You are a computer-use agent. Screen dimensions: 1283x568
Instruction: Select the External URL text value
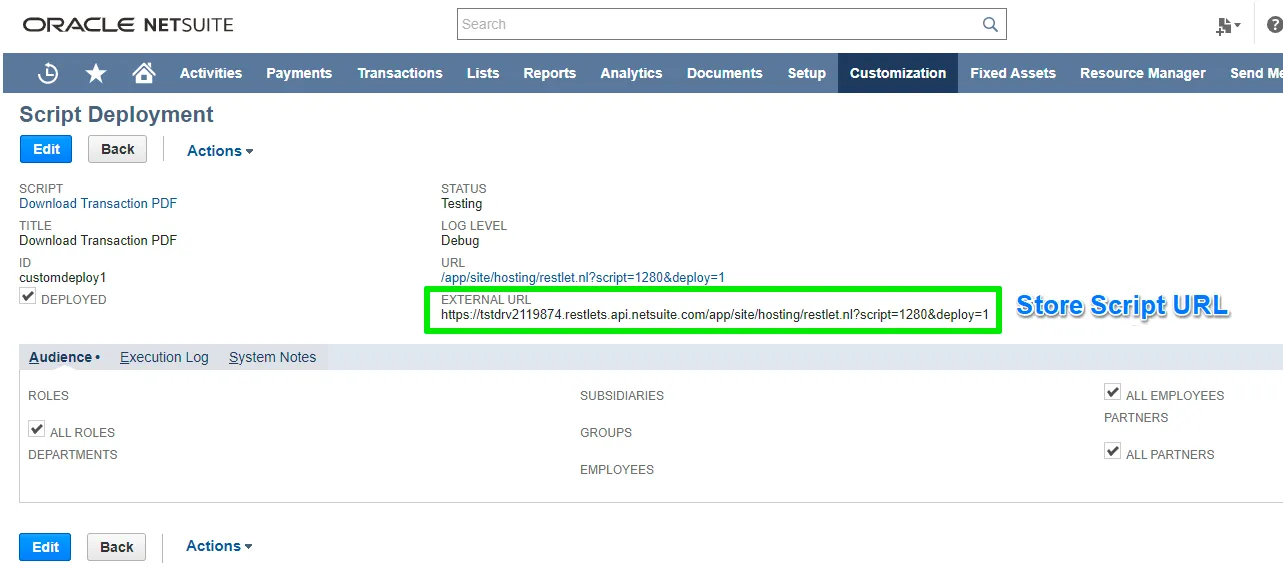tap(715, 315)
